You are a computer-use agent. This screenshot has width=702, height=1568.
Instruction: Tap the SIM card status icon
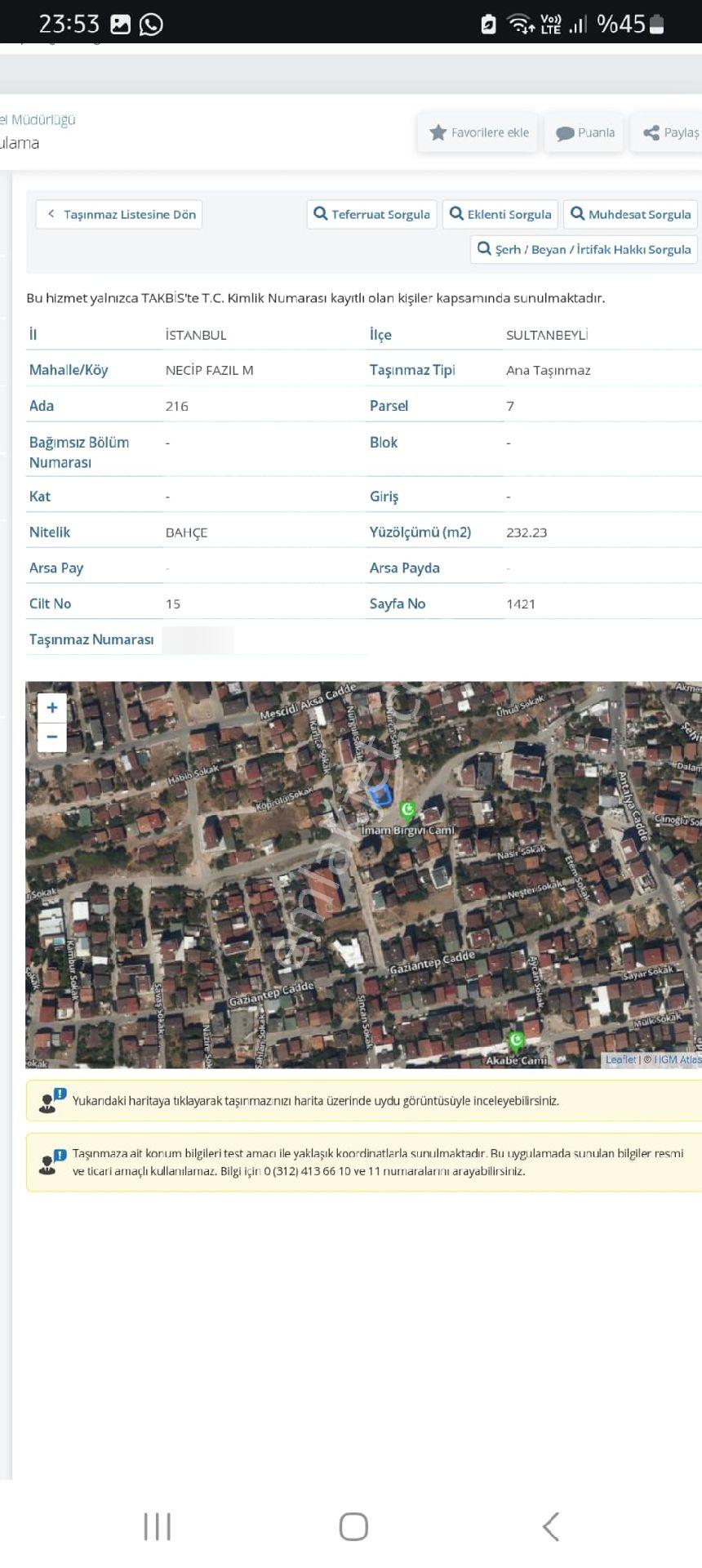(x=488, y=24)
